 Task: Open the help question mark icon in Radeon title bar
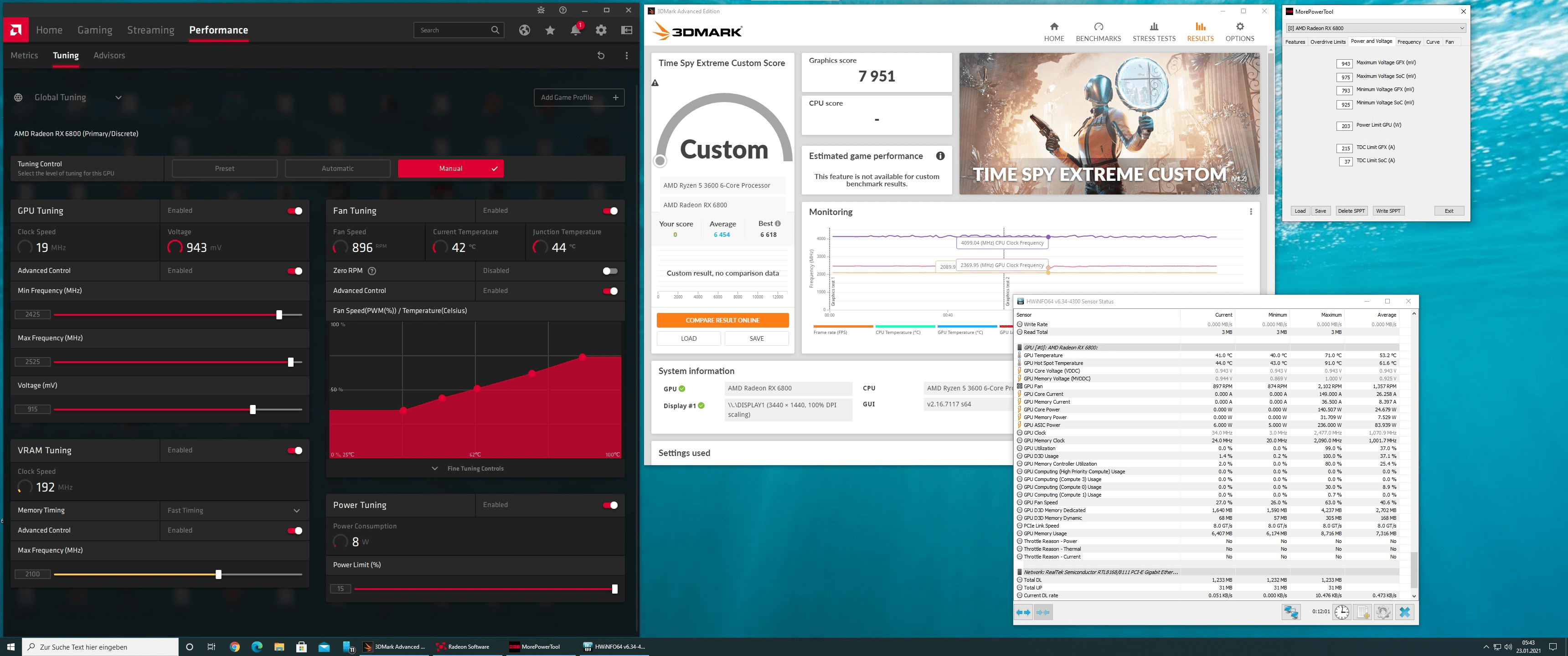point(562,10)
